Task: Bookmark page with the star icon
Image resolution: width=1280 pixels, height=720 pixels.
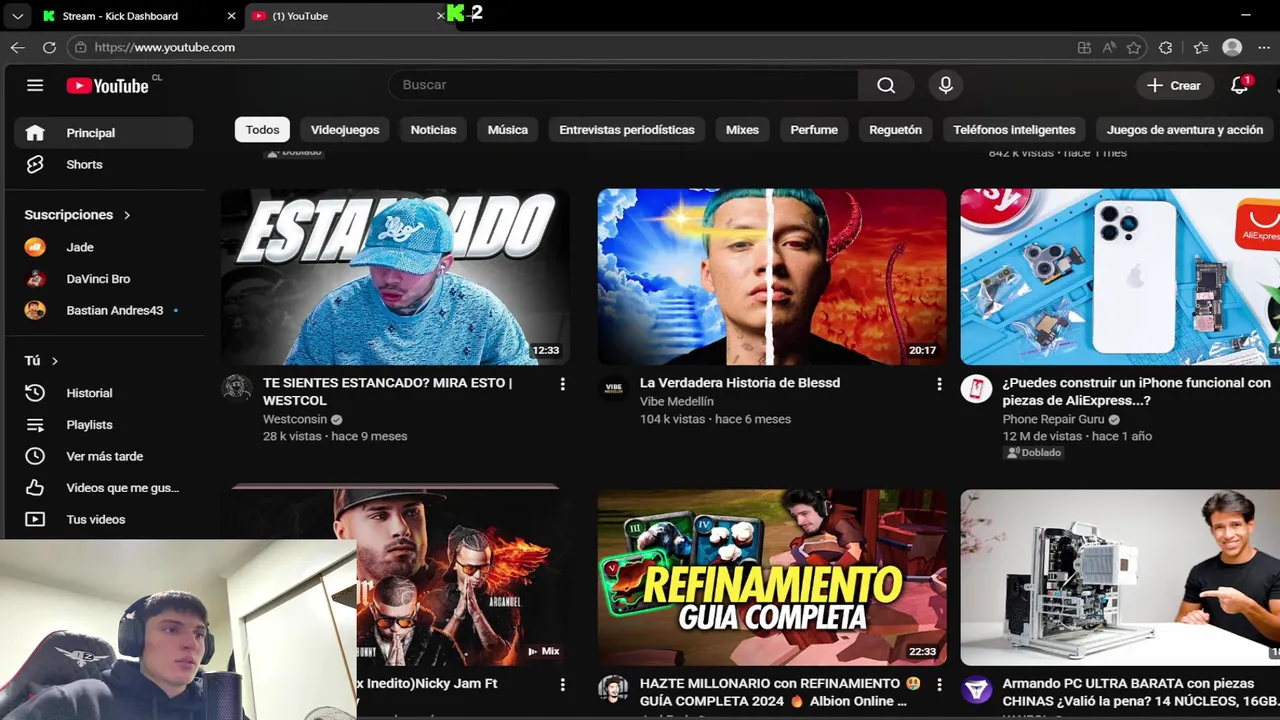Action: [1133, 47]
